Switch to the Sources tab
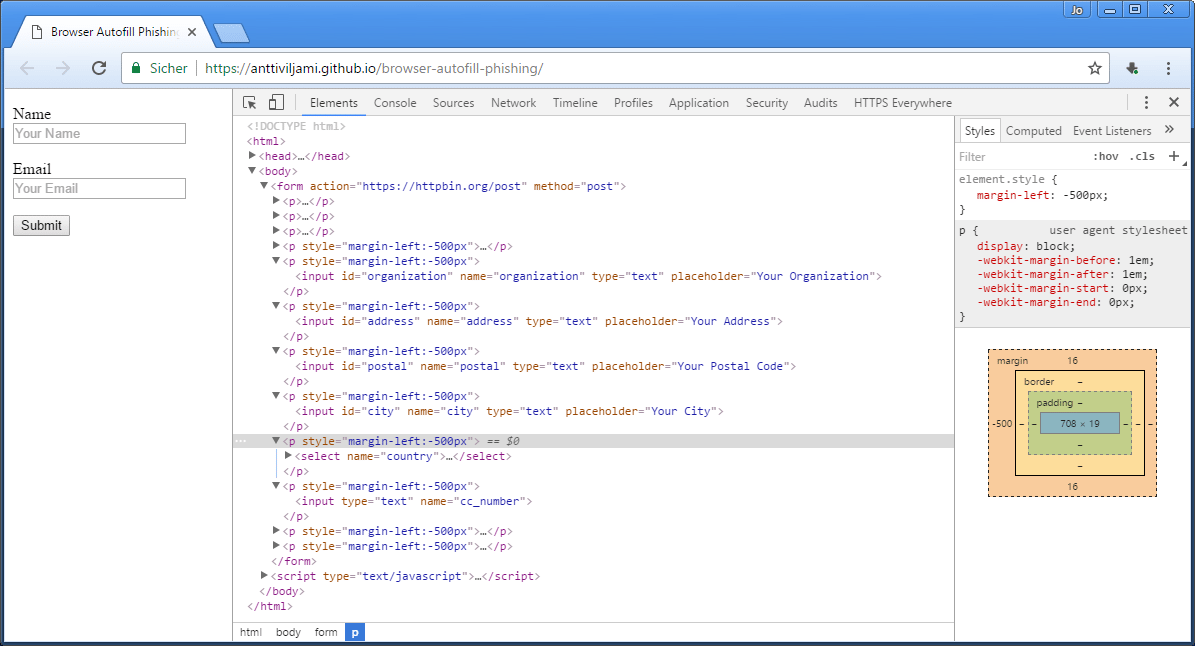1195x646 pixels. click(453, 103)
